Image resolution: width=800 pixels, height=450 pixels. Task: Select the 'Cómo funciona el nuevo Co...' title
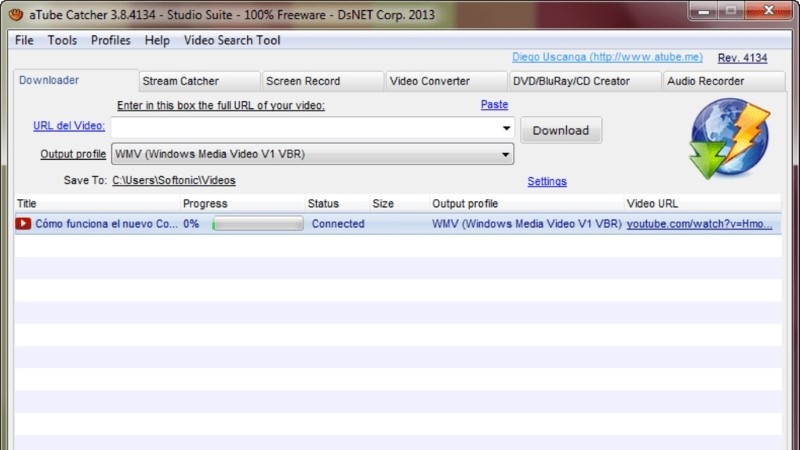(107, 224)
